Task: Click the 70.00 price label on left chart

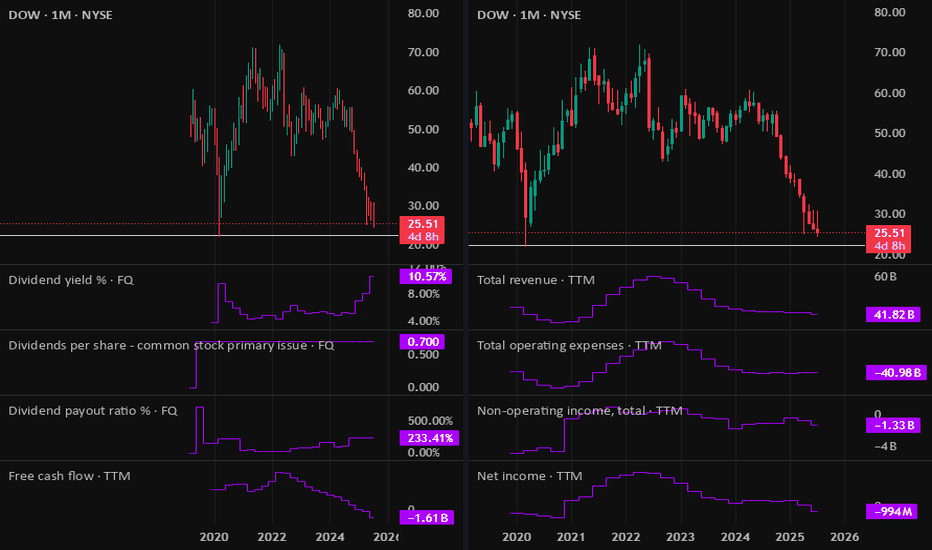Action: (x=423, y=52)
